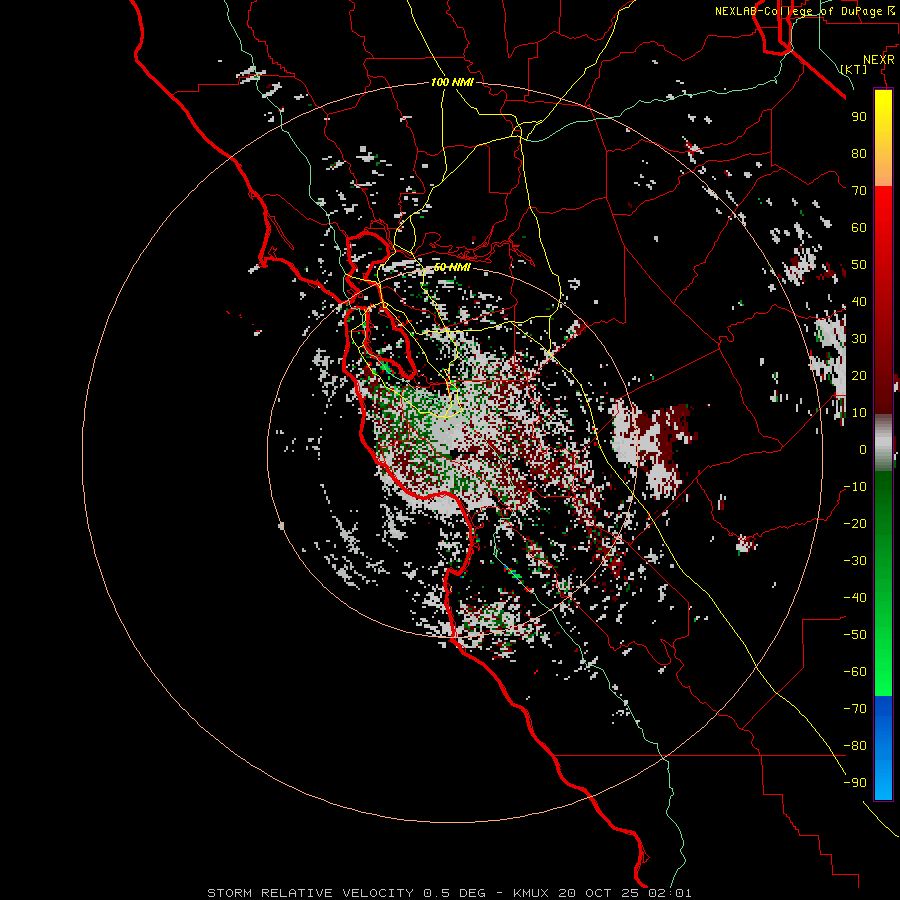Click the -80 value on the velocity scale
The width and height of the screenshot is (900, 900).
pos(855,746)
